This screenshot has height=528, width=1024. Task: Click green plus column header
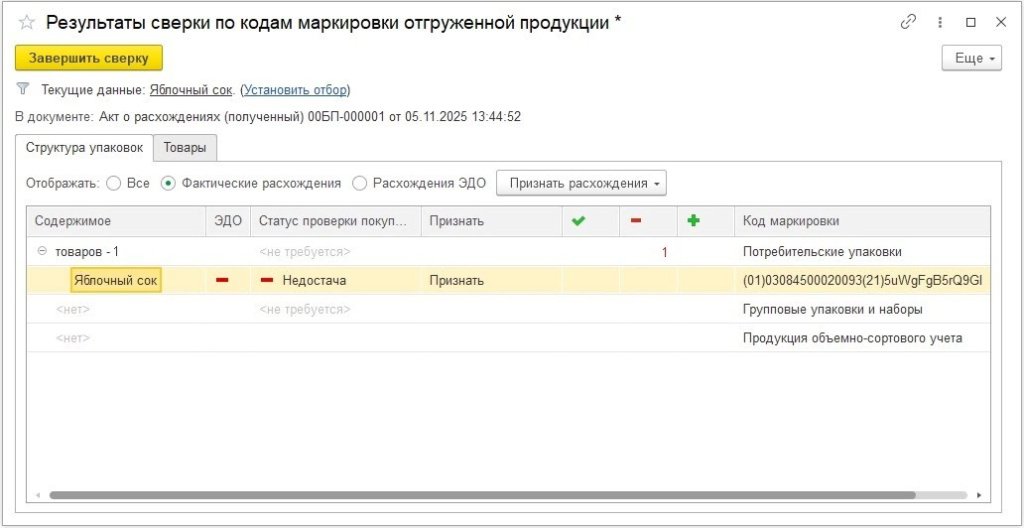click(692, 221)
